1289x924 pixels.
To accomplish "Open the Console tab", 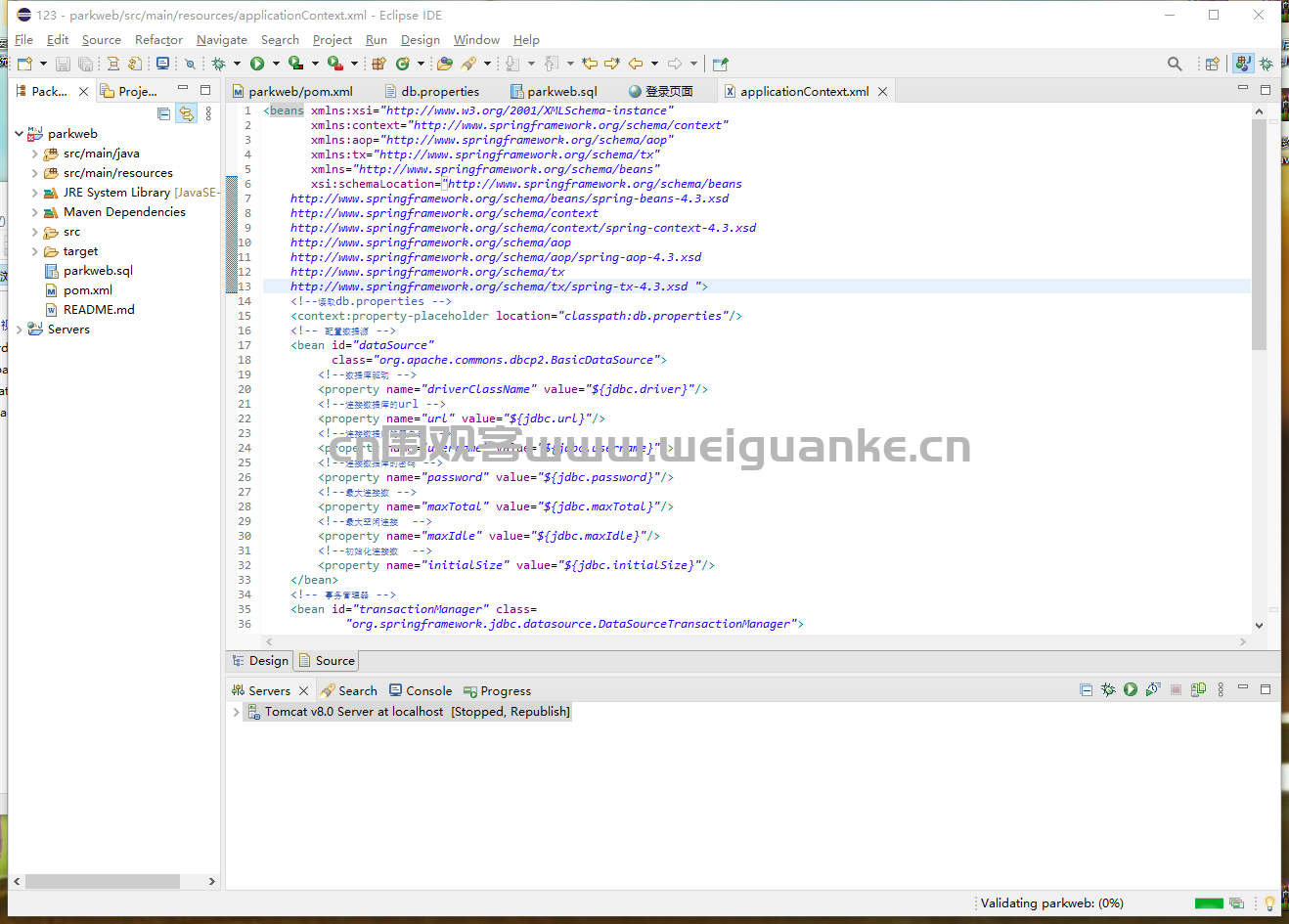I will 421,690.
